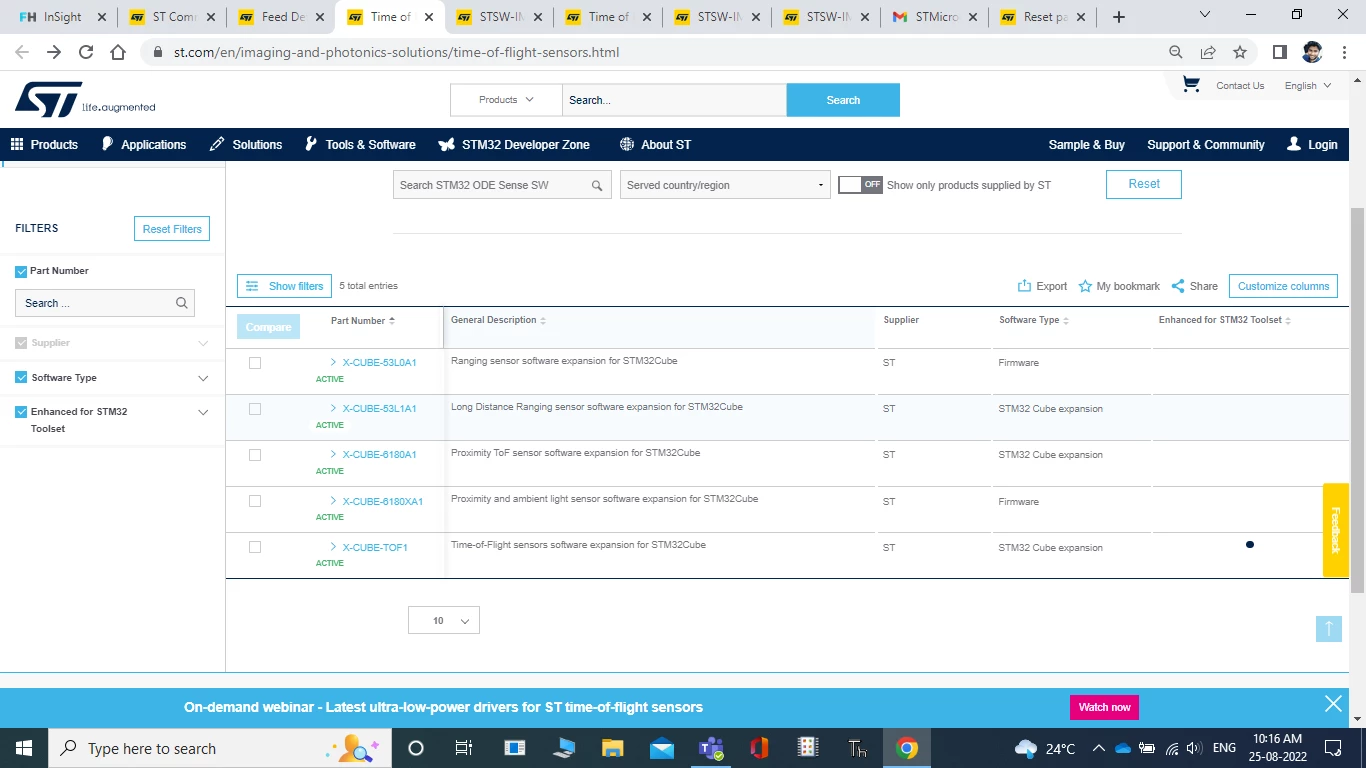1366x768 pixels.
Task: Click the share page icon in address bar
Action: click(1208, 52)
